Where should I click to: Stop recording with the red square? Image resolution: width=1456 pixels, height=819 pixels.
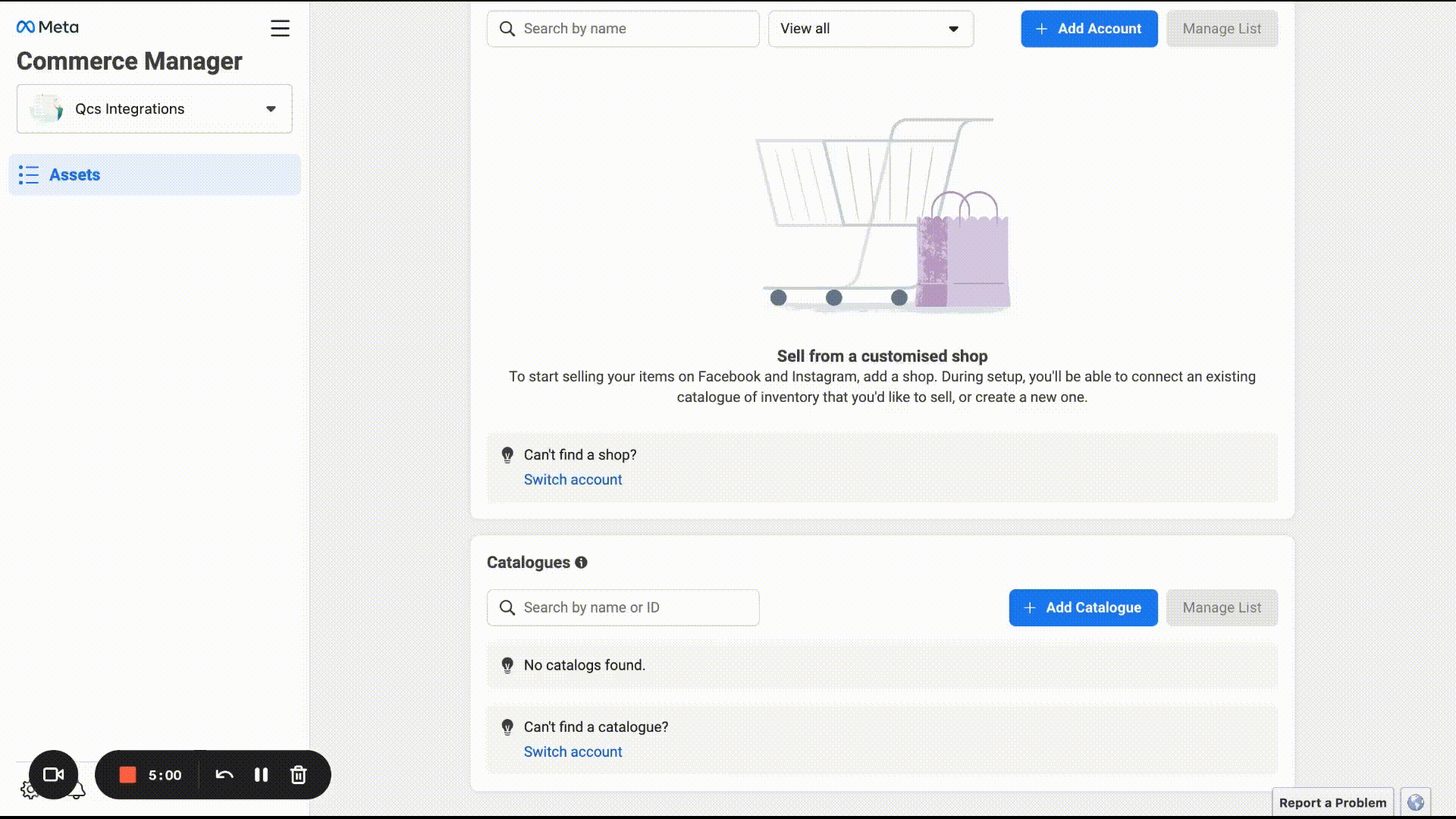[127, 774]
